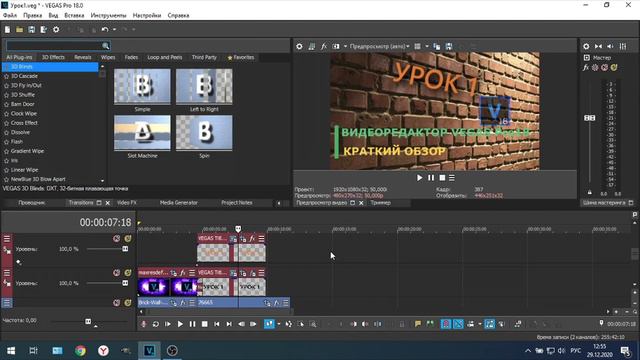640x360 pixels.
Task: Click the magnifier search icon
Action: [x=106, y=45]
